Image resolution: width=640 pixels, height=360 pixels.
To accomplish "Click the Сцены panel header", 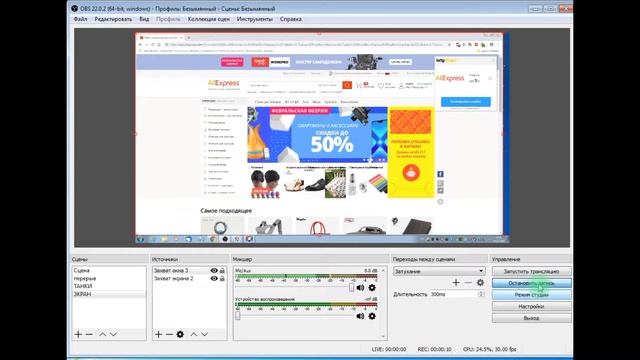I will 80,259.
